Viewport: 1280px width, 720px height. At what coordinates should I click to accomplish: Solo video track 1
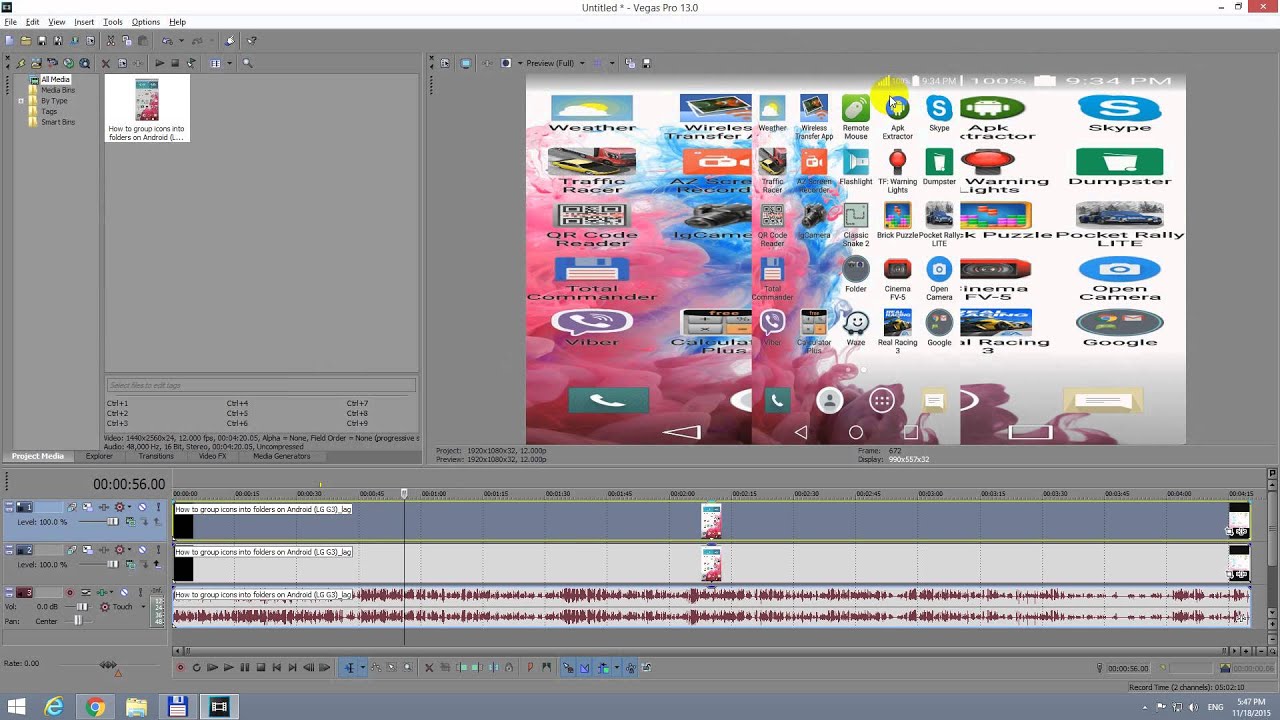158,507
